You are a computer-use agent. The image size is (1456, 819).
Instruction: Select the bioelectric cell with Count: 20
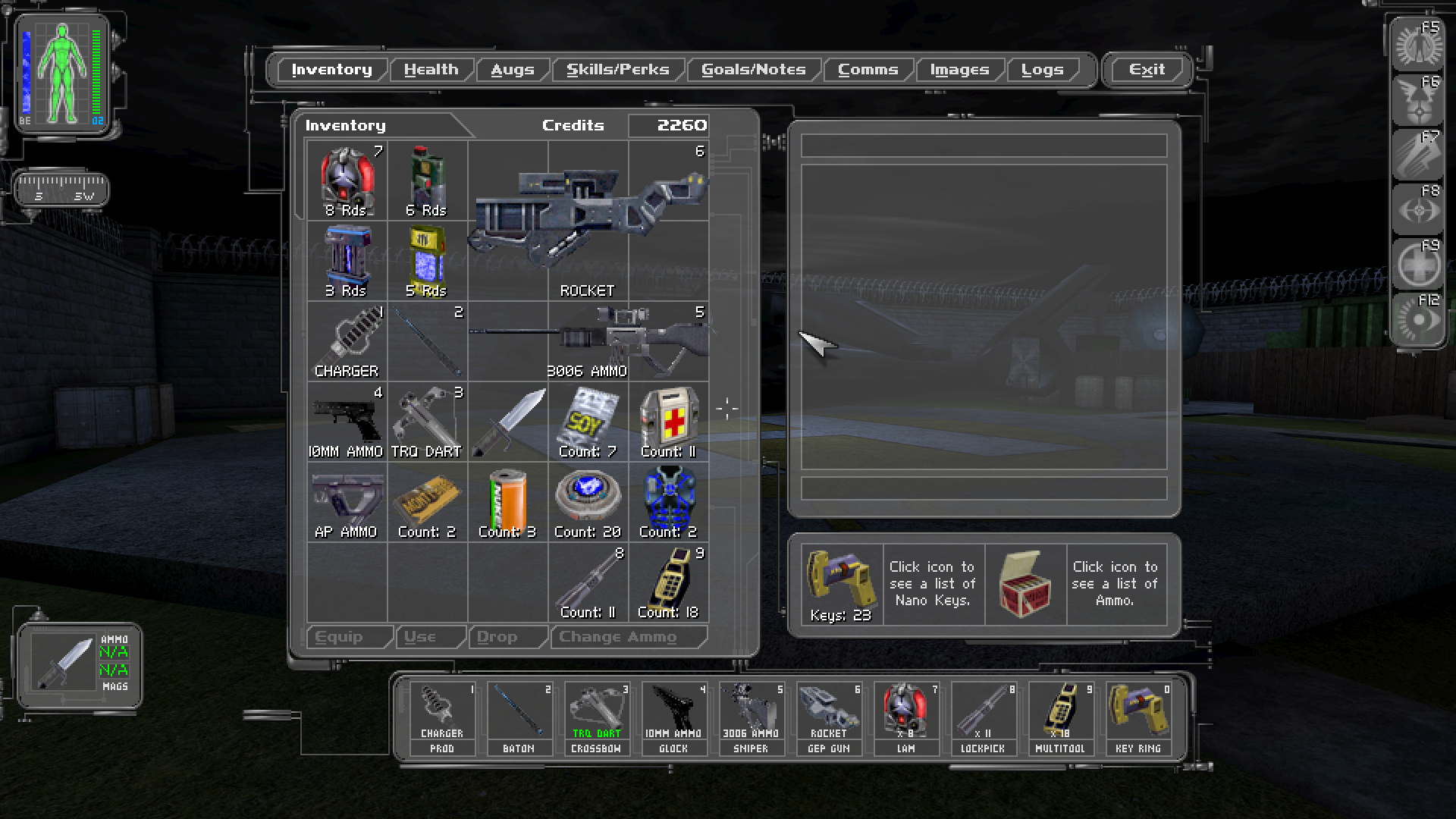point(588,502)
